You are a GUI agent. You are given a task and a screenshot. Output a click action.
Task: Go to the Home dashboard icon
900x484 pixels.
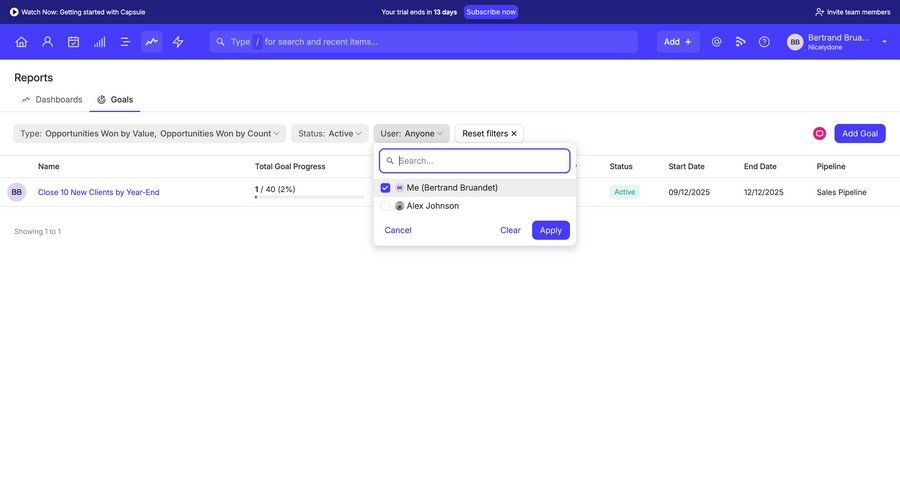21,42
